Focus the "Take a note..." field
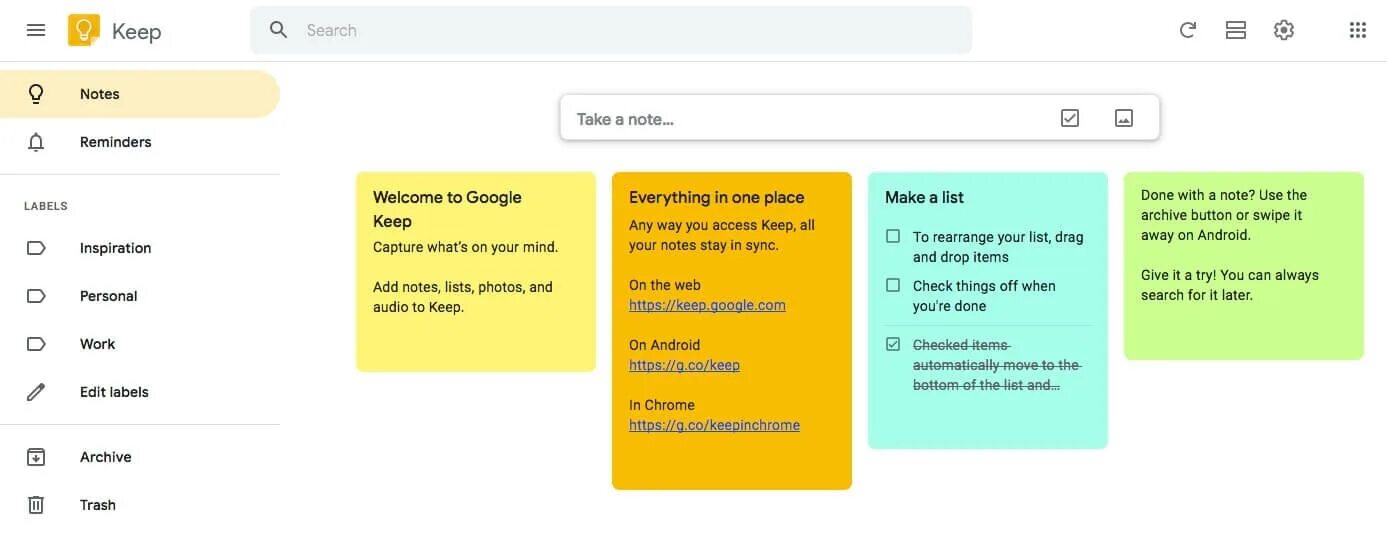 tap(800, 119)
